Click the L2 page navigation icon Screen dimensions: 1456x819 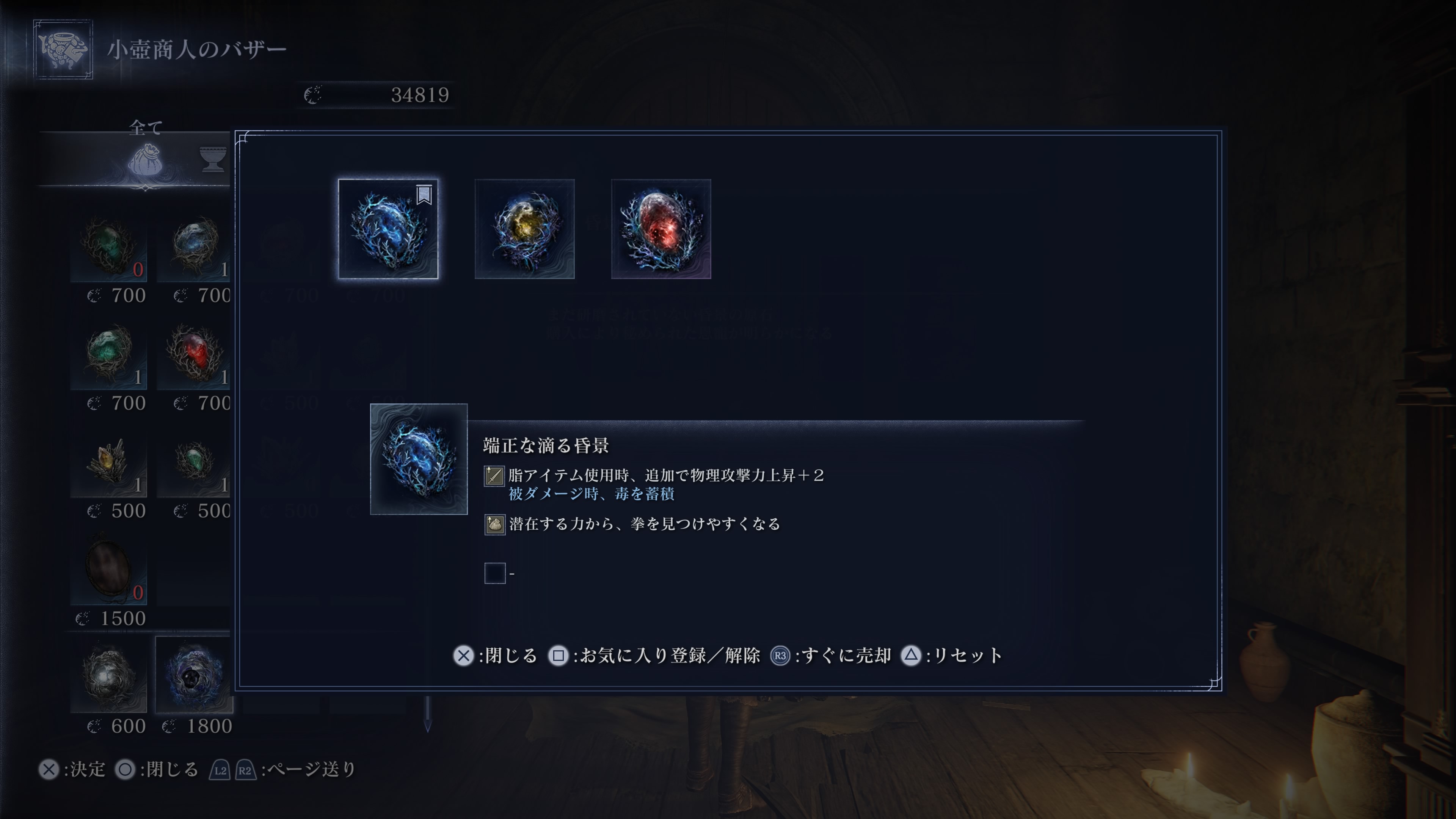220,770
